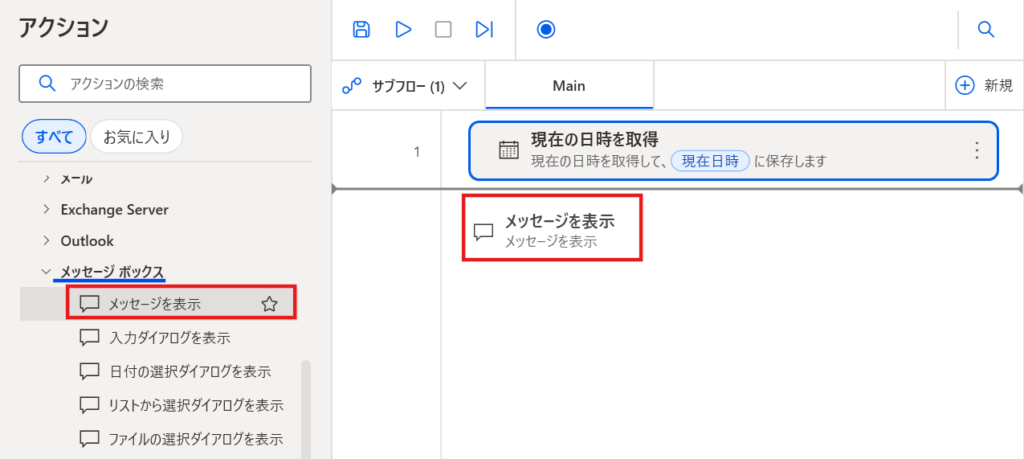Run the flow with the play icon
1024x459 pixels.
point(404,29)
